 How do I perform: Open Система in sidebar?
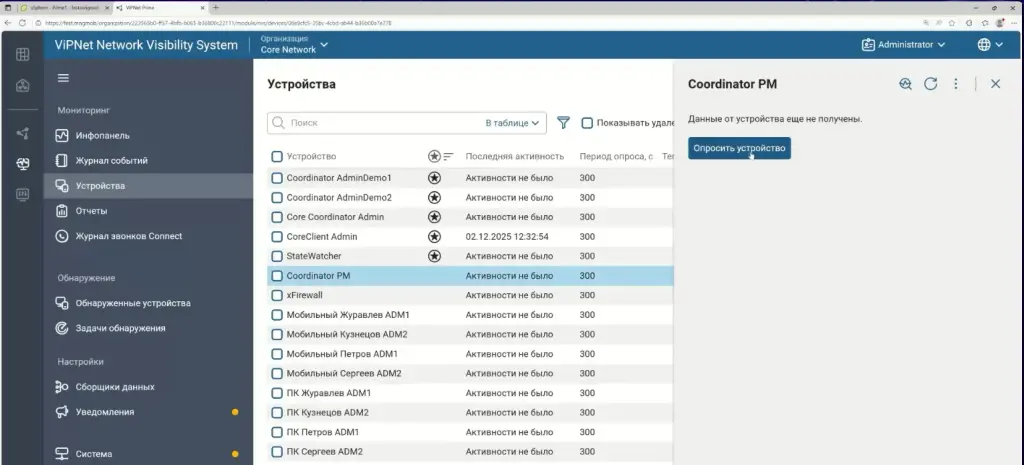[x=148, y=454]
